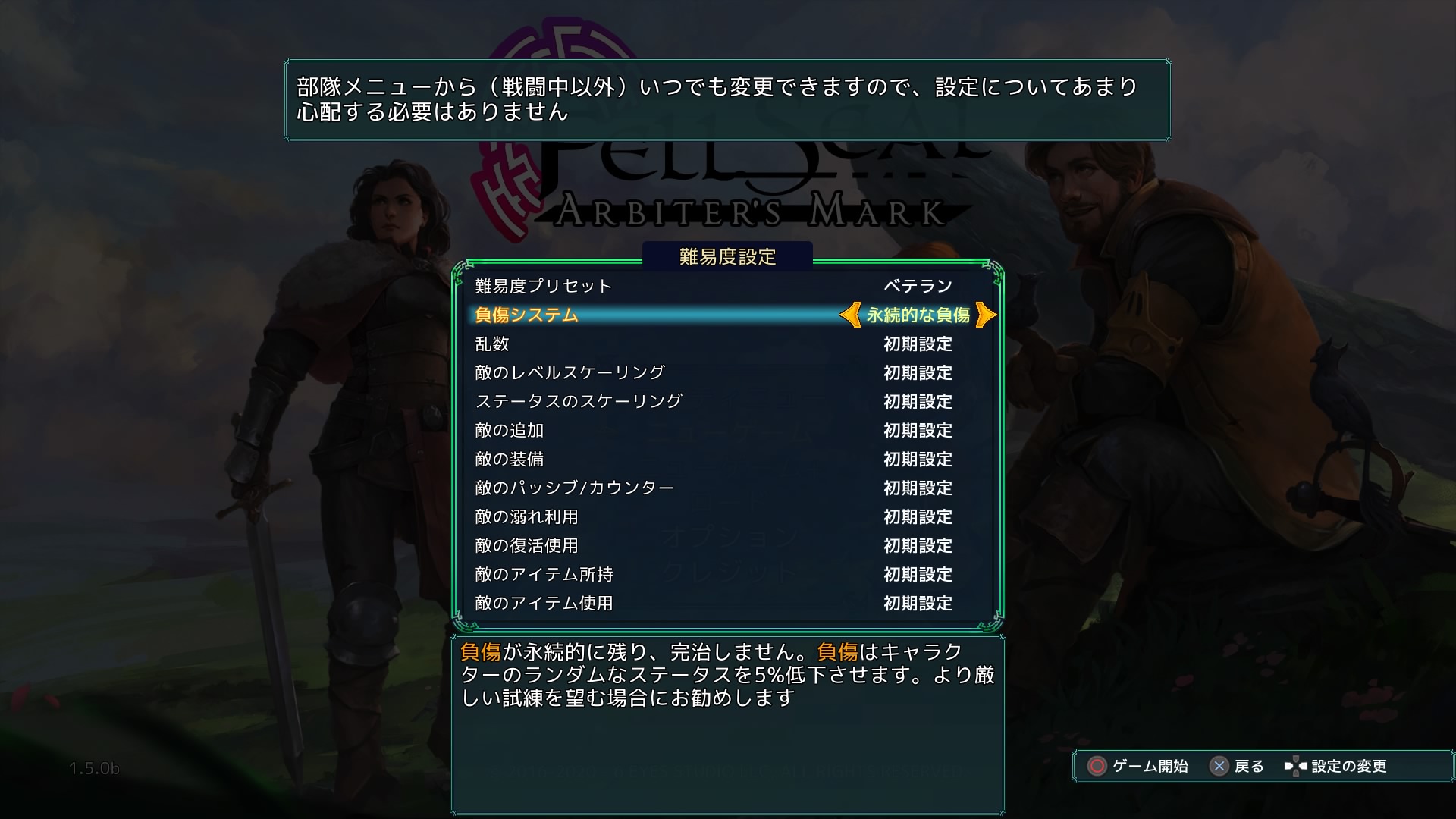Select the 難易度プリセット row
Image resolution: width=1456 pixels, height=819 pixels.
coord(728,286)
